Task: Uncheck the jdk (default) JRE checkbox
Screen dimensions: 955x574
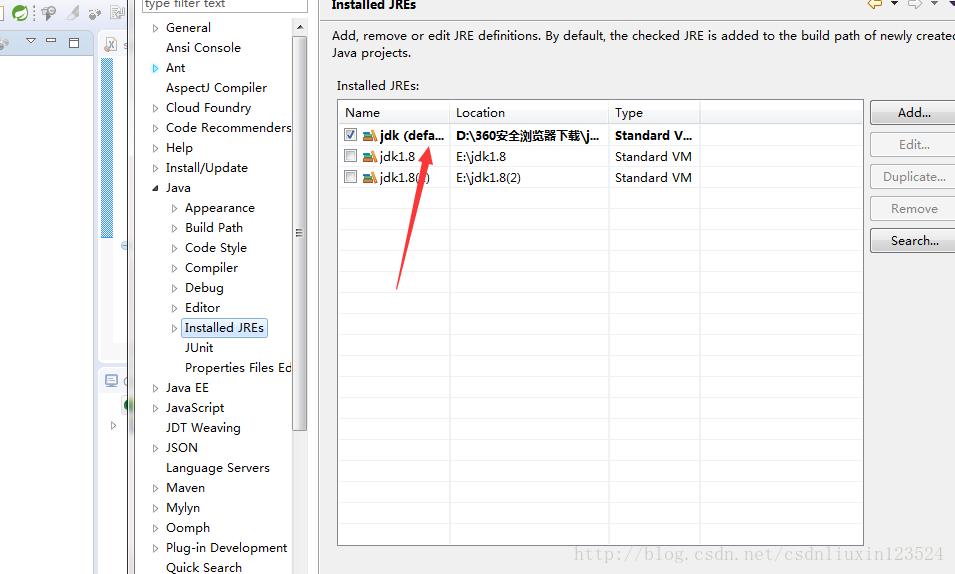Action: click(350, 135)
